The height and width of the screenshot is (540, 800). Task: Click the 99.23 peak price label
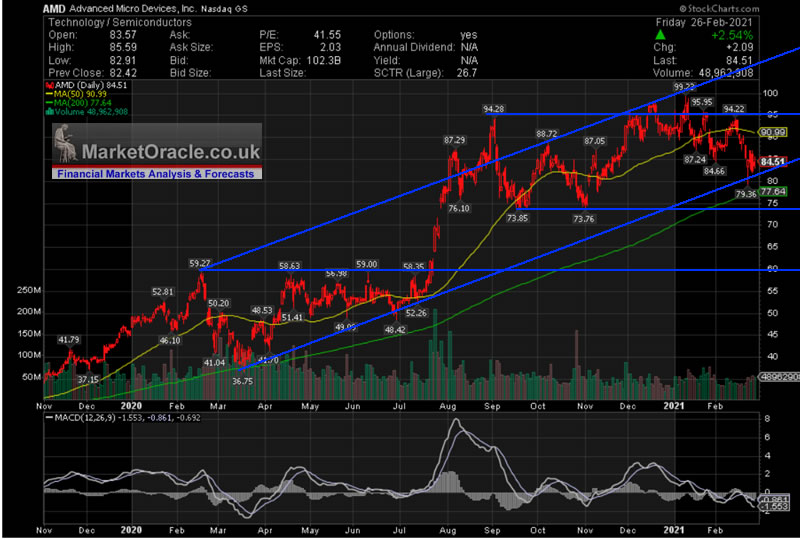pos(684,87)
